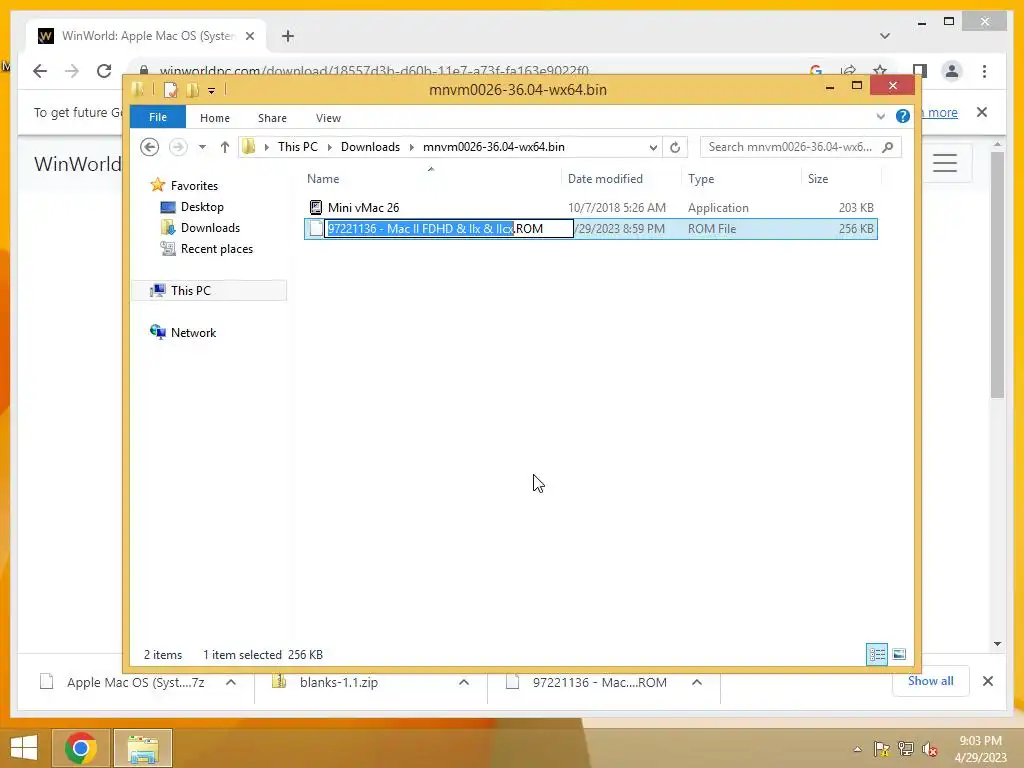Click muted volume icon in system tray
The height and width of the screenshot is (768, 1024).
pyautogui.click(x=929, y=748)
